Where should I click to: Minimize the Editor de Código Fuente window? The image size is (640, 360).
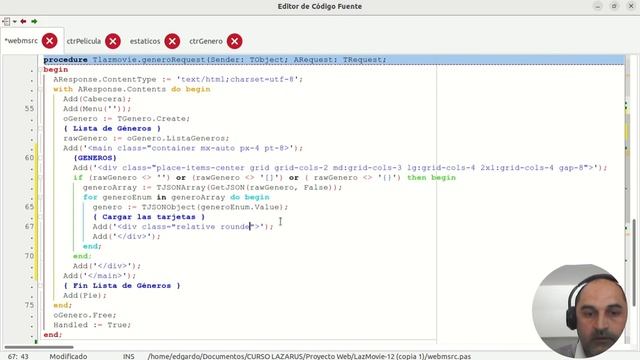coord(598,6)
